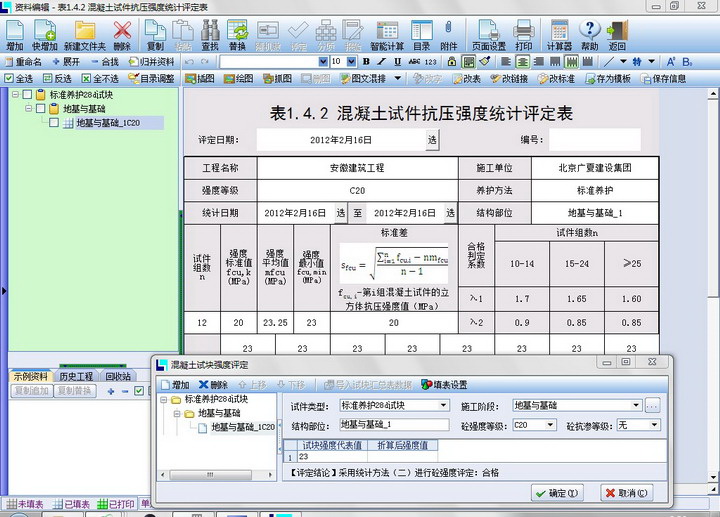Screen dimensions: 720x517
Task: Toggle underline U formatting
Action: [398, 62]
